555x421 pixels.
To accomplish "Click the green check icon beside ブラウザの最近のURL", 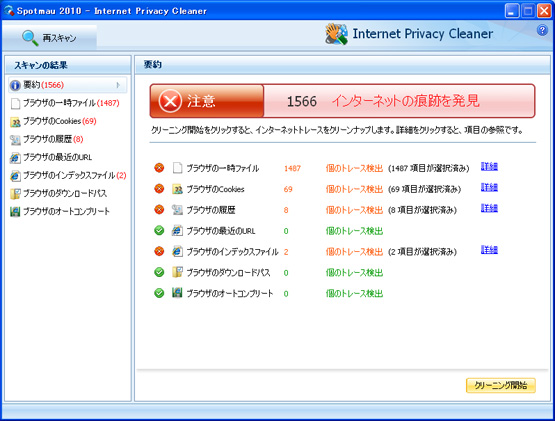I will 159,231.
